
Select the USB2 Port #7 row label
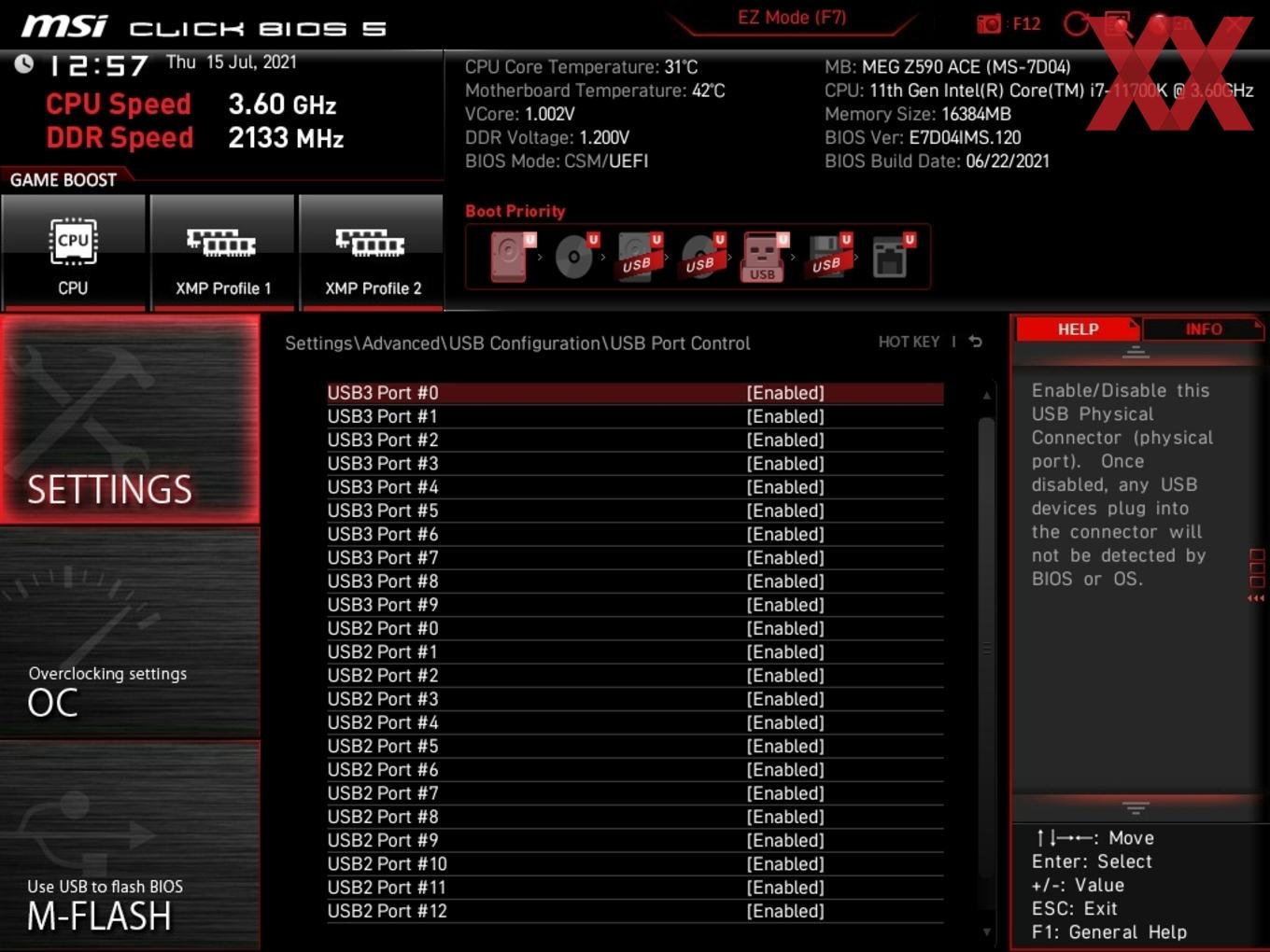[383, 793]
